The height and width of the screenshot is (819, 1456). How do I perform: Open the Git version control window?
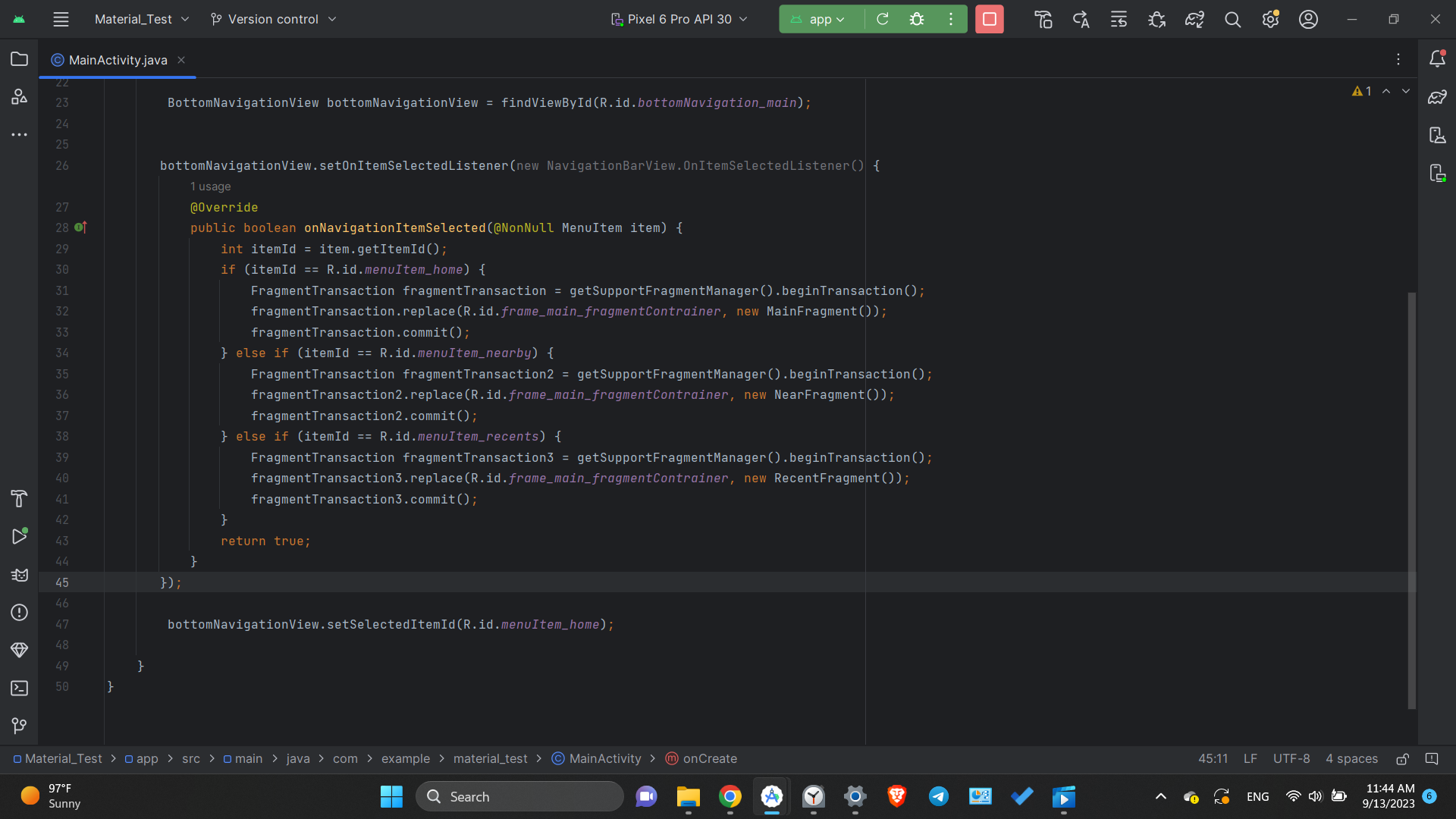(x=19, y=726)
